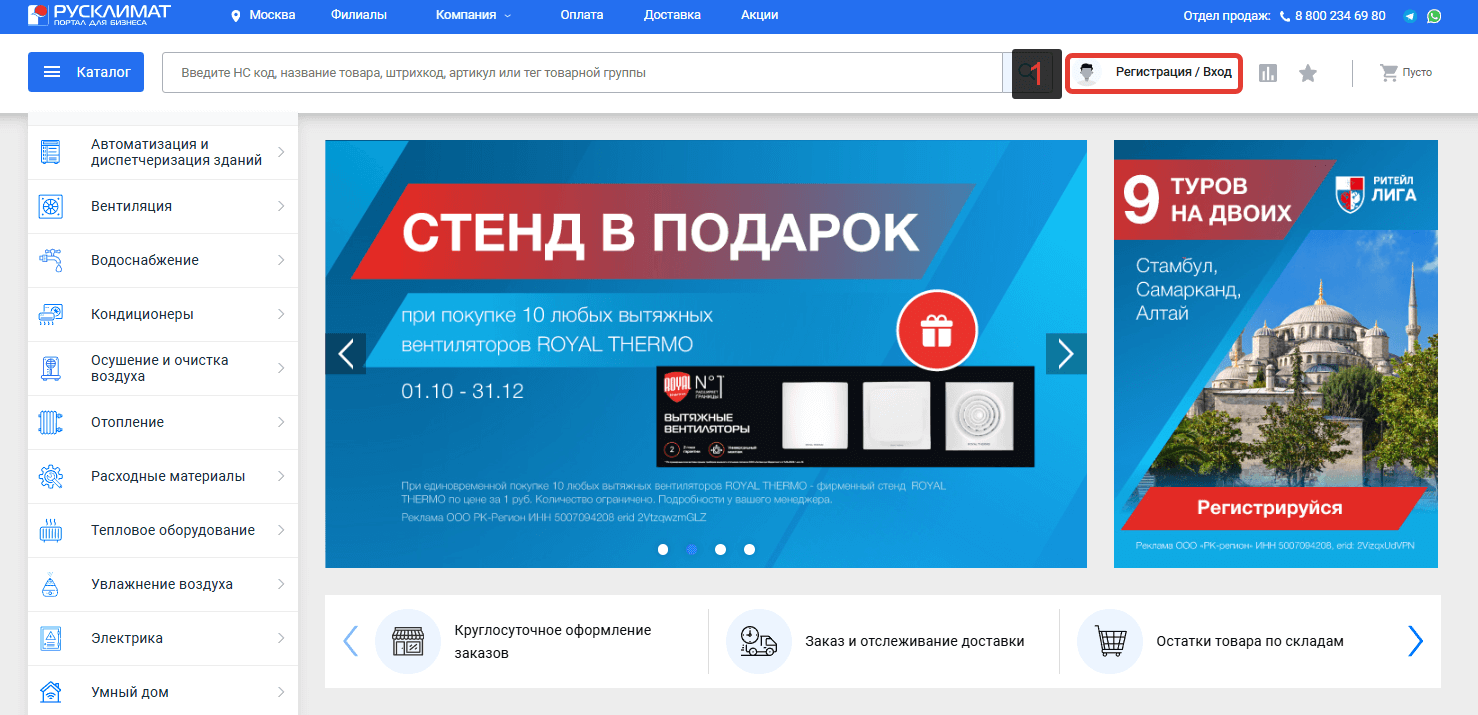
Task: Select the second banner slide dot
Action: 692,549
